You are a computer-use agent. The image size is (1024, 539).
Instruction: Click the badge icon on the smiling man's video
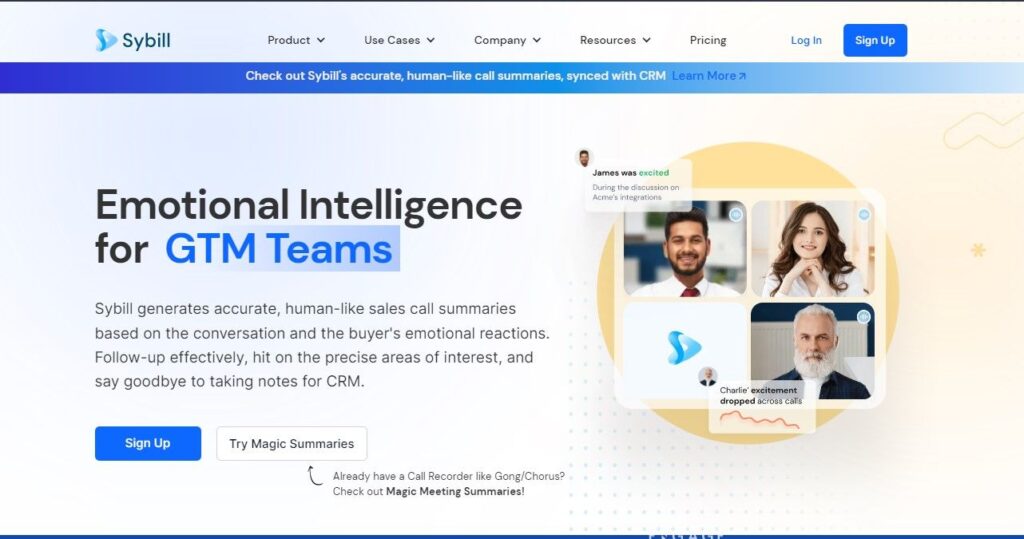tap(736, 214)
